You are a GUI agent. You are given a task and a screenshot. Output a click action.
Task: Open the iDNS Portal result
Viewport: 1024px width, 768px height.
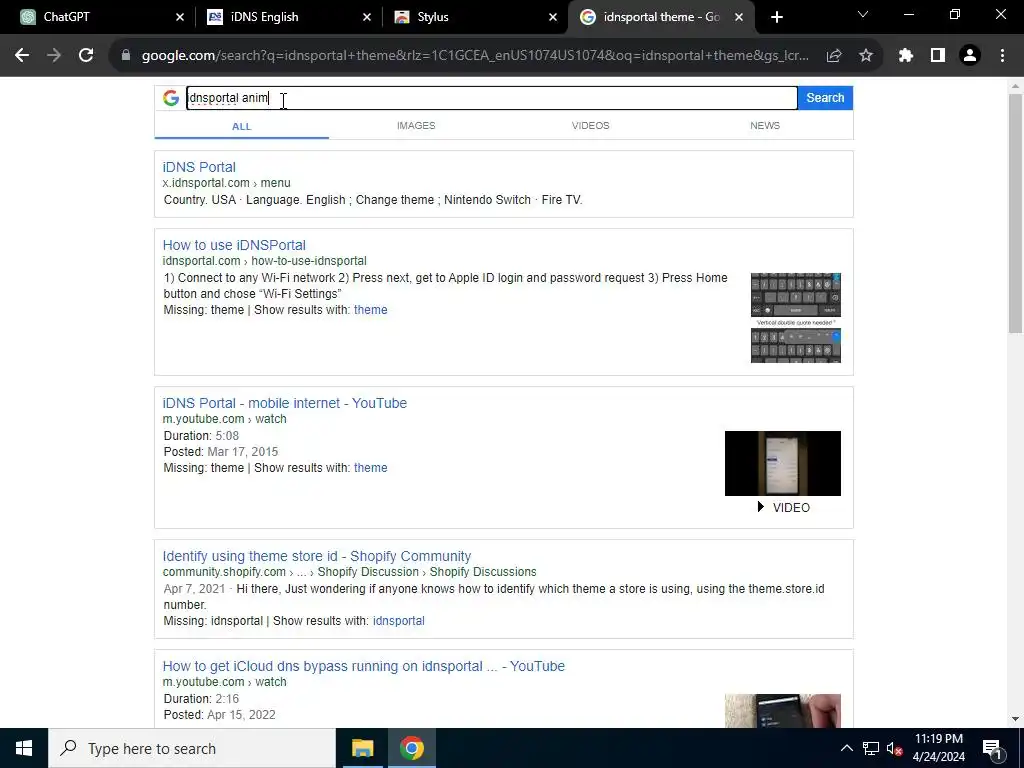click(199, 167)
